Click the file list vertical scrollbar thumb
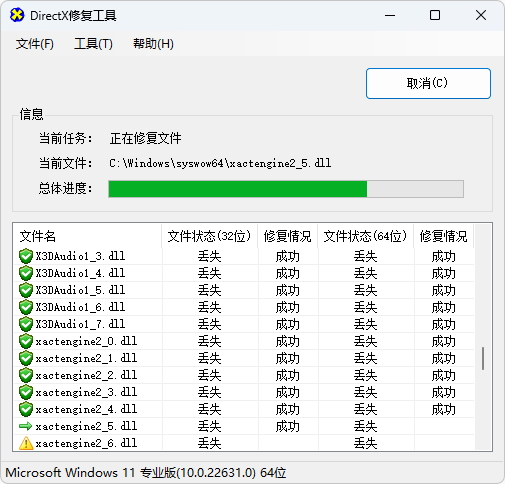Screen dimensions: 505x484 [483, 358]
